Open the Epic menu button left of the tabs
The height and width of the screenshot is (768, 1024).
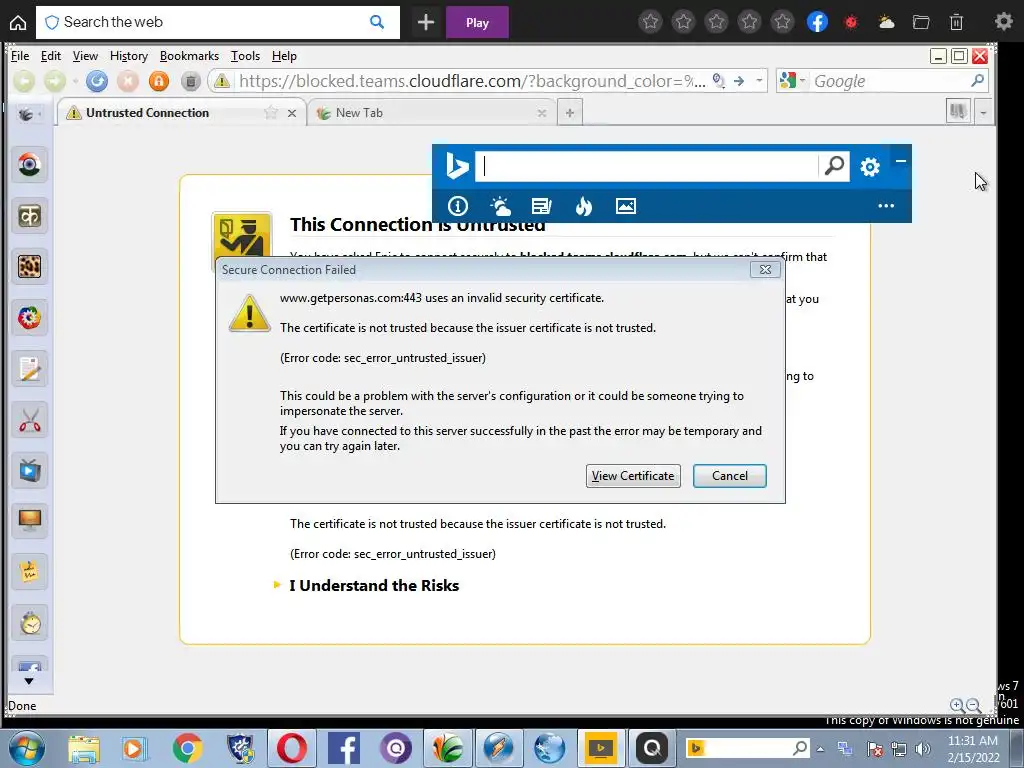coord(27,114)
